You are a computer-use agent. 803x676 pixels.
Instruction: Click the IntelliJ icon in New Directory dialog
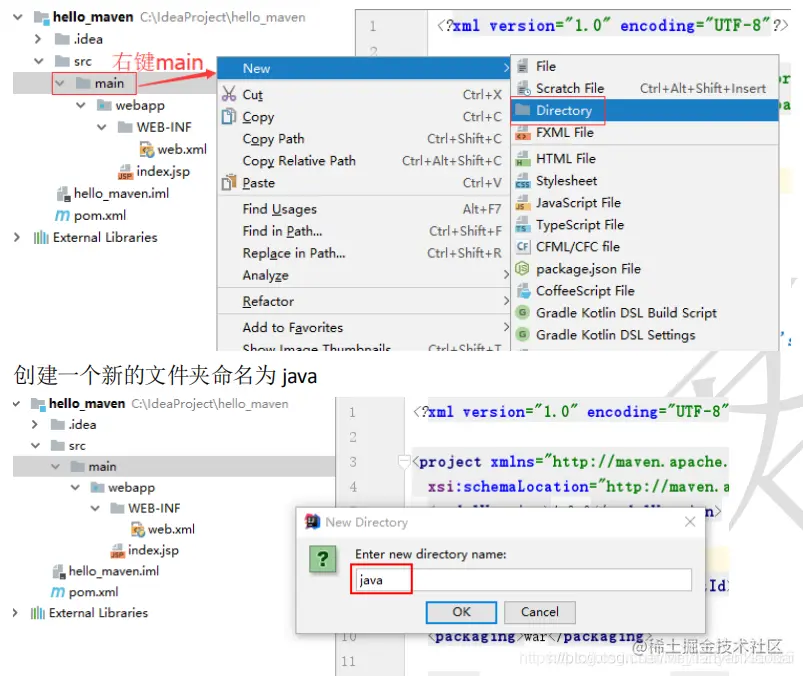pos(312,522)
